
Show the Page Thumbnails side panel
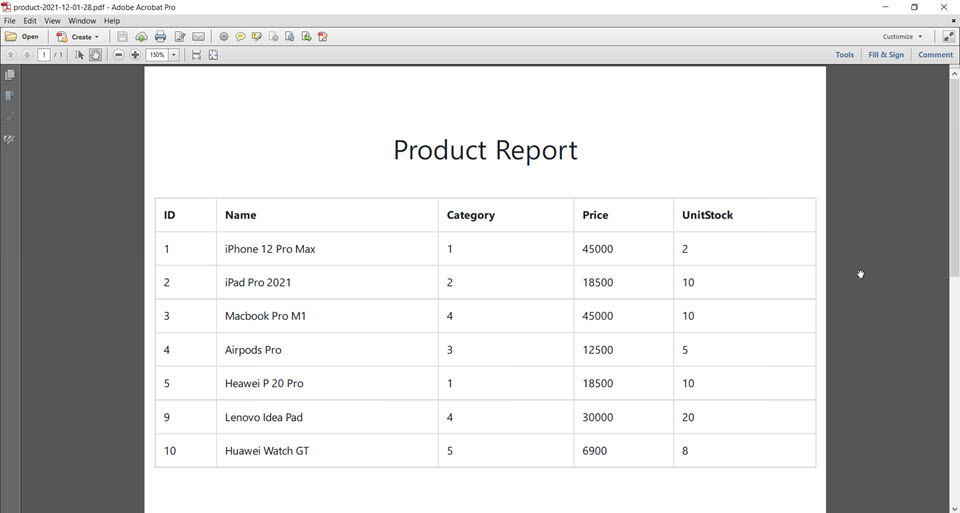click(x=10, y=75)
